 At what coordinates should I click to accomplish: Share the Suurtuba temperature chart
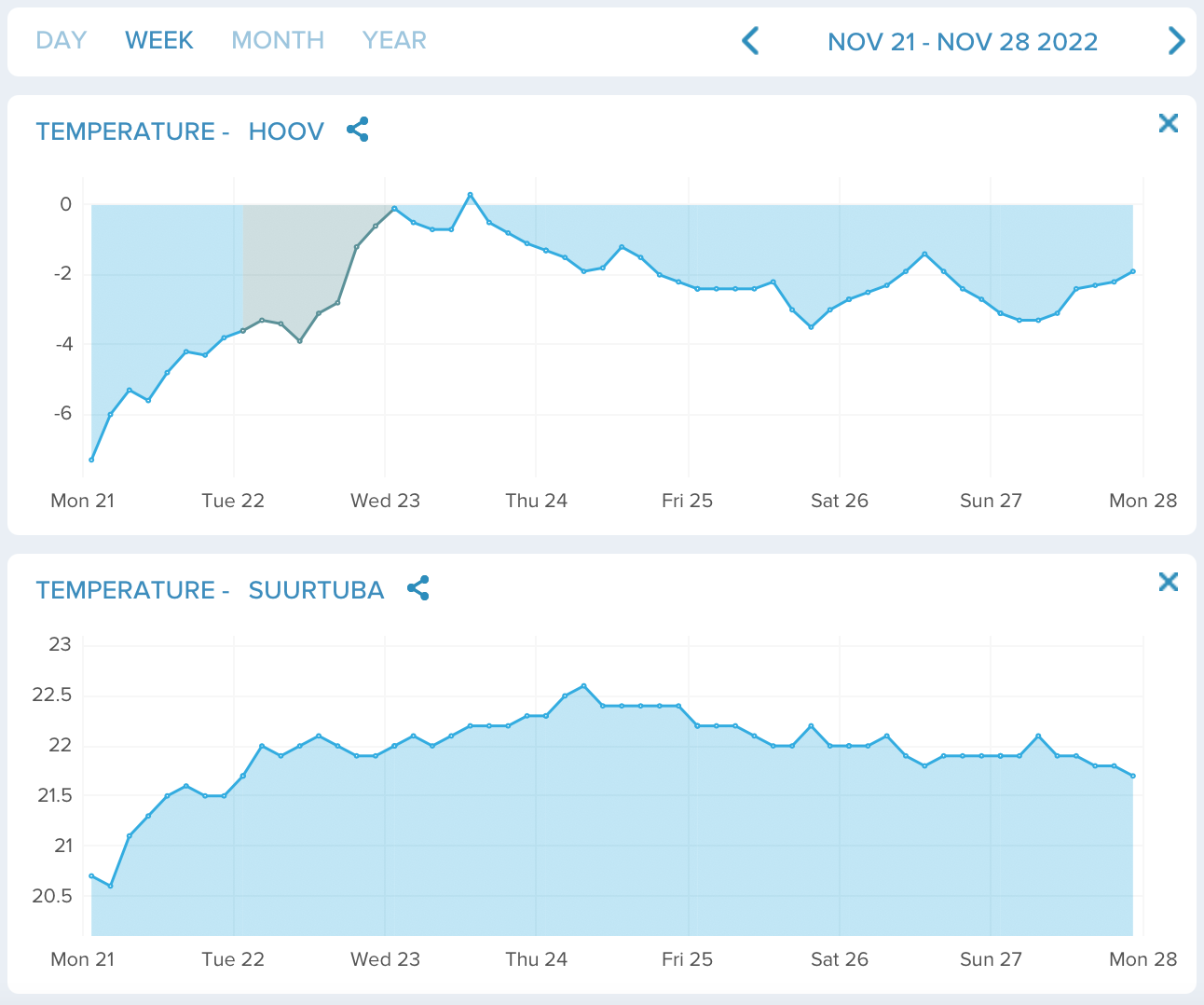418,588
